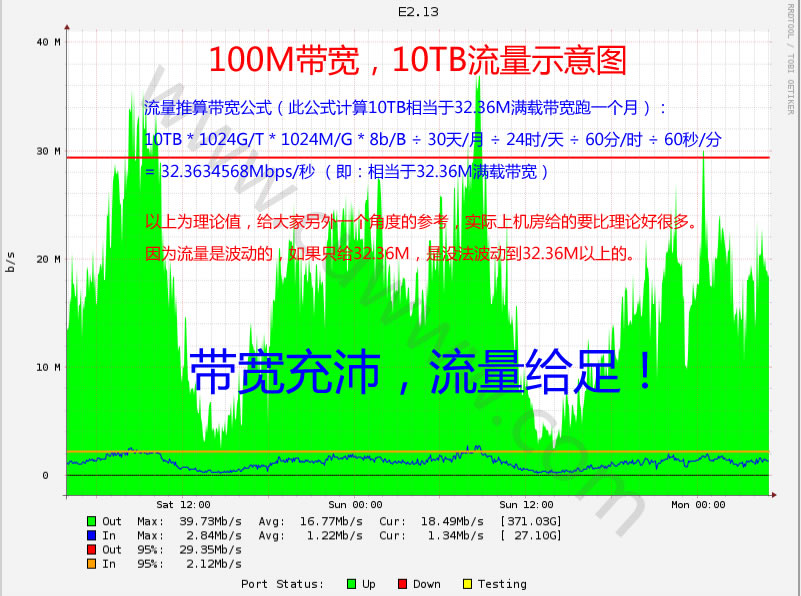This screenshot has width=801, height=596.
Task: Click the red Down port status square
Action: coord(403,584)
